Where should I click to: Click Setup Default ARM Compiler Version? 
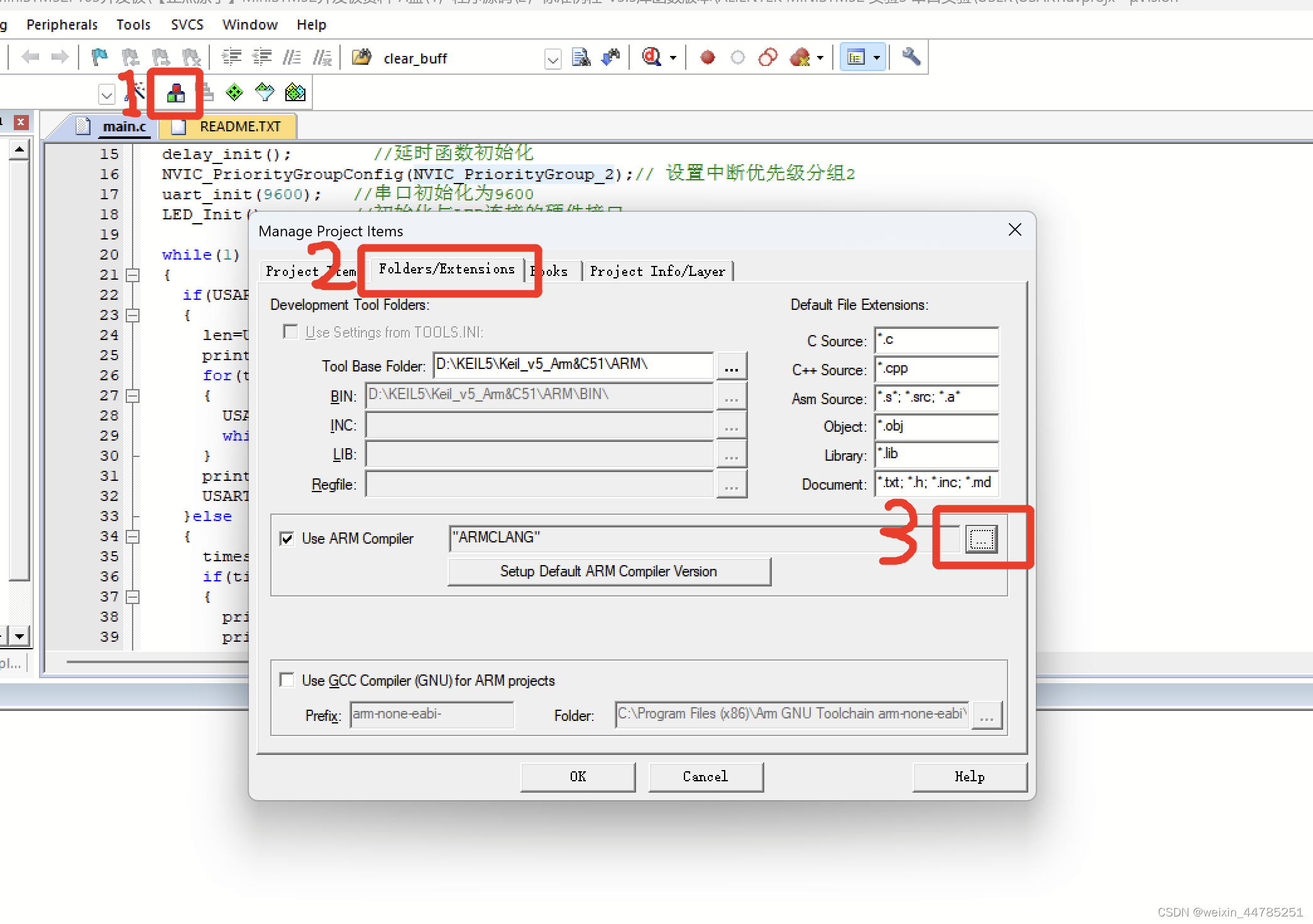609,571
